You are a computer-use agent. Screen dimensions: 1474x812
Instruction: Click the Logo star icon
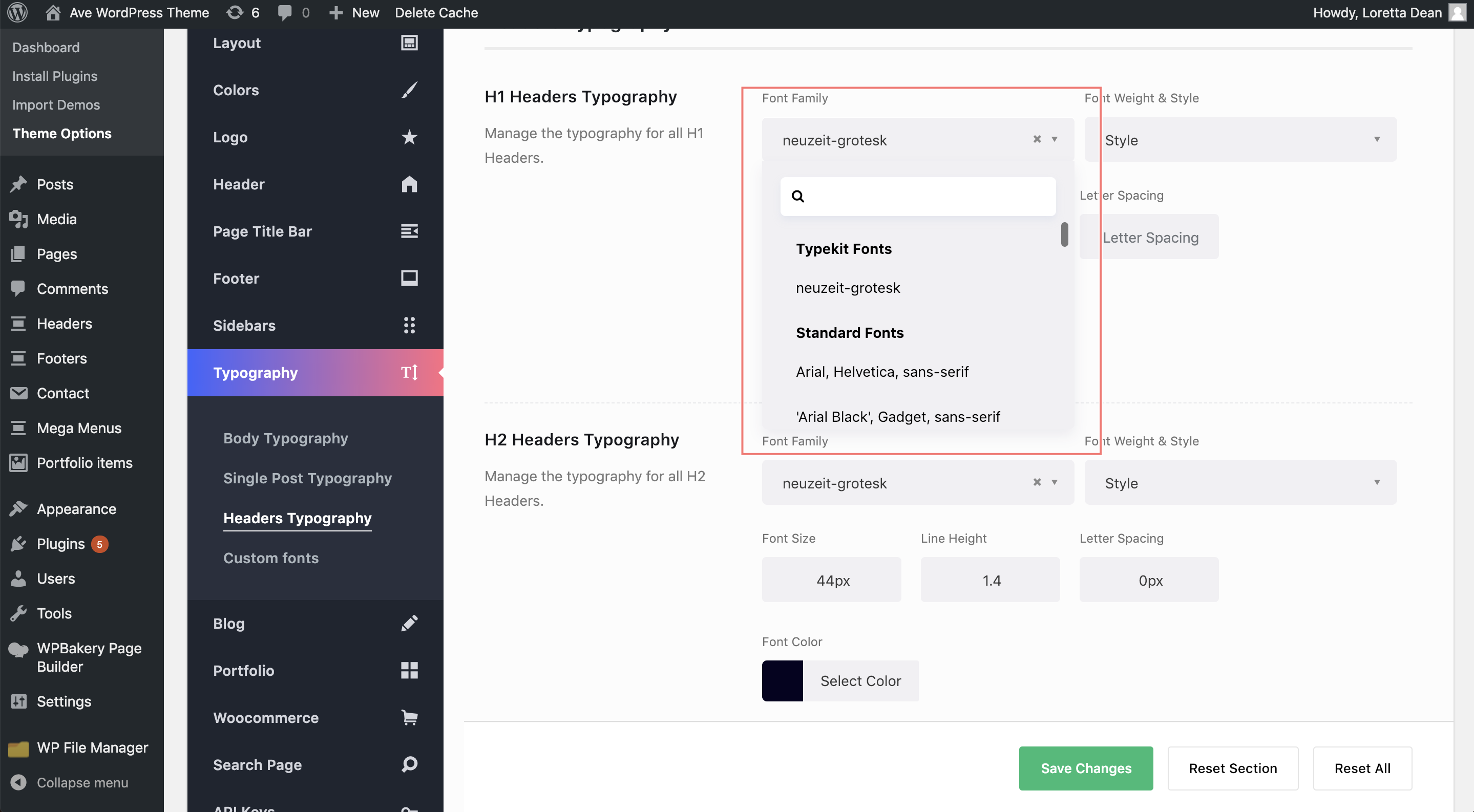(x=409, y=137)
